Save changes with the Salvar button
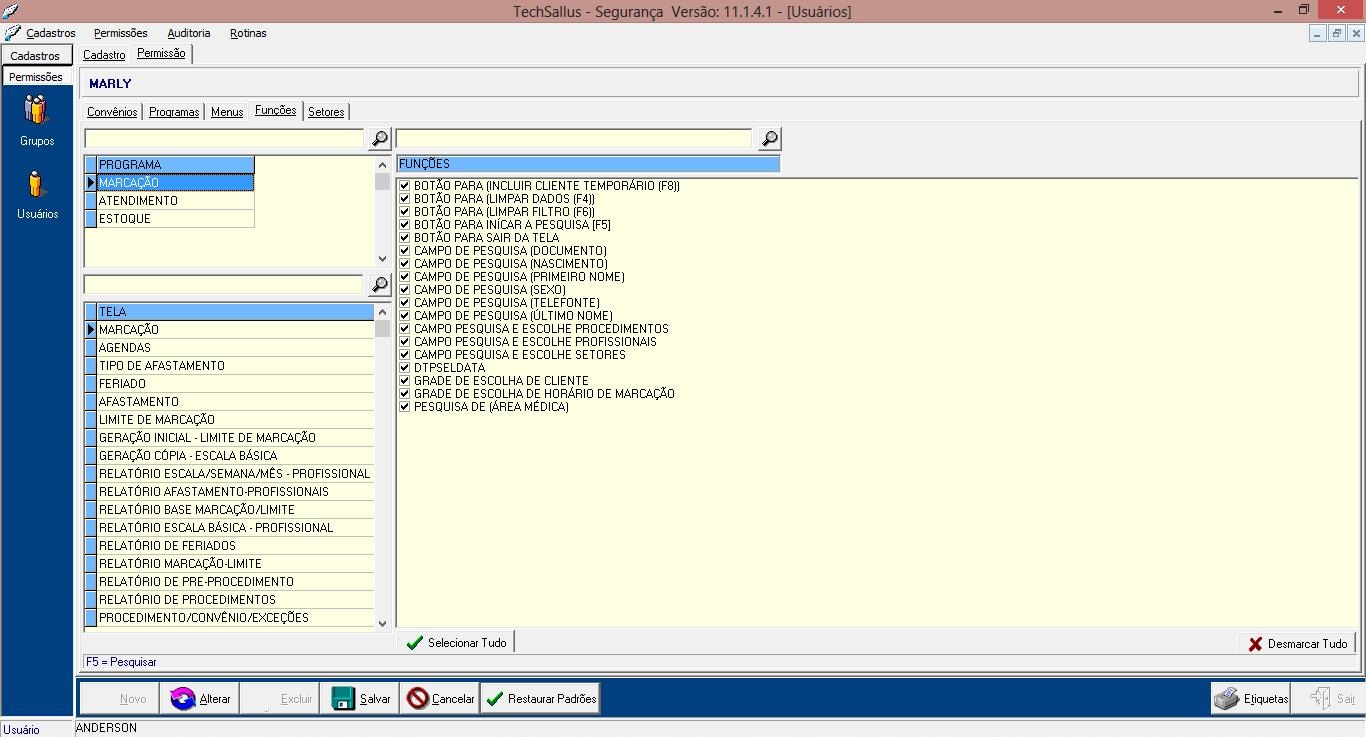 tap(360, 699)
